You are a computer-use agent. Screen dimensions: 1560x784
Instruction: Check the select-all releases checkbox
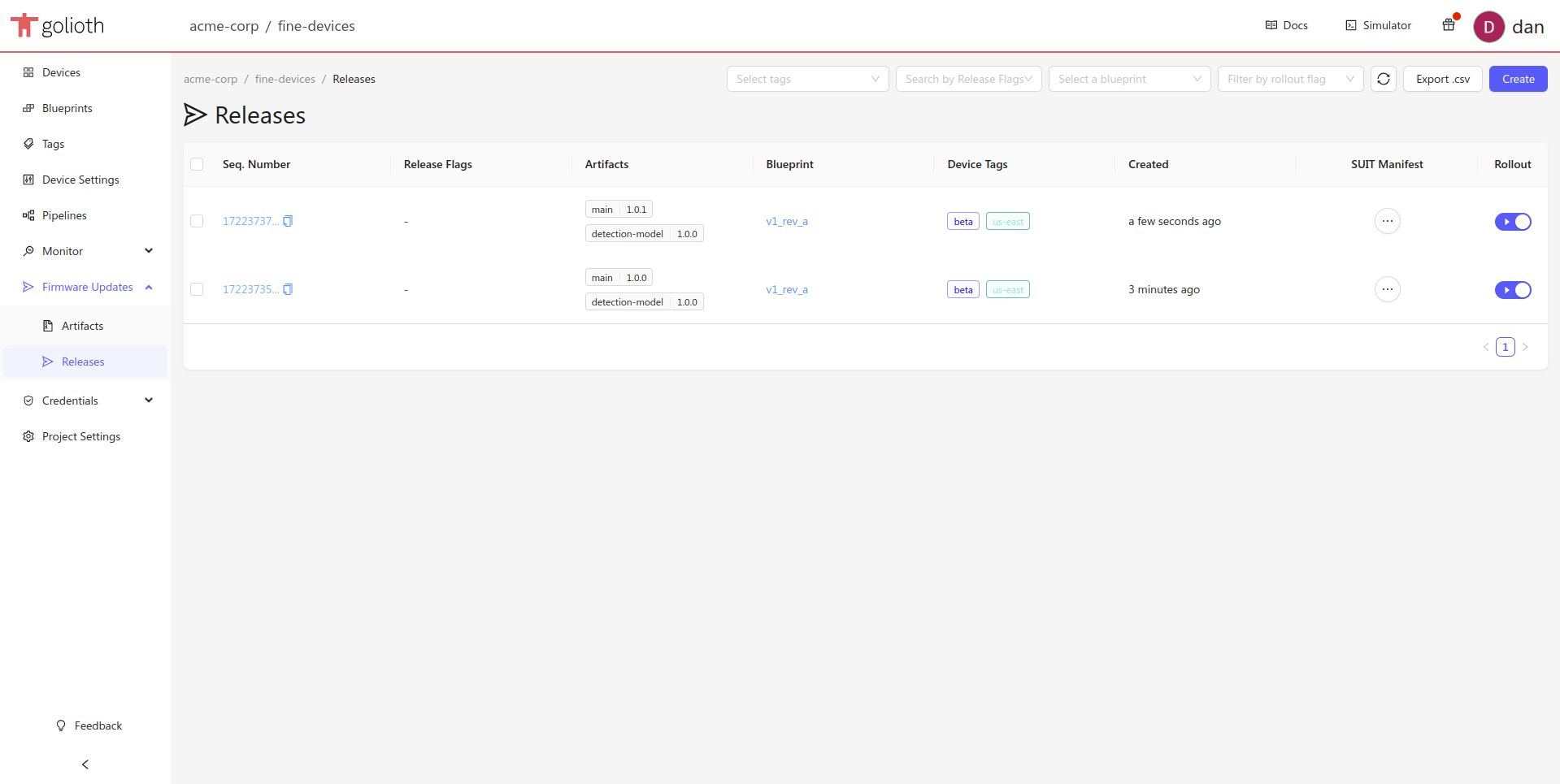(x=198, y=164)
